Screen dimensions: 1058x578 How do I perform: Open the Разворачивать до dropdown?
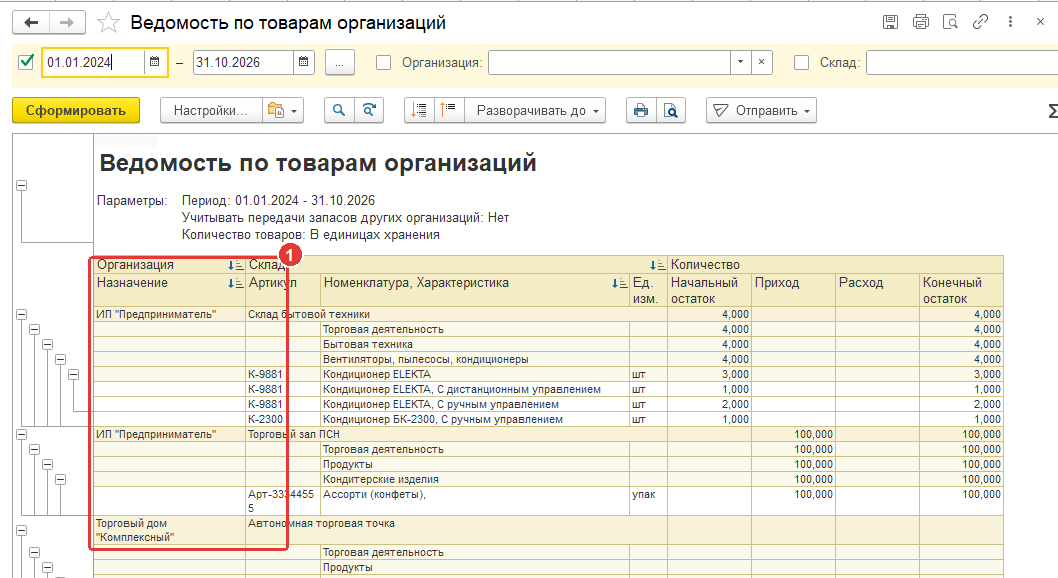click(x=537, y=111)
